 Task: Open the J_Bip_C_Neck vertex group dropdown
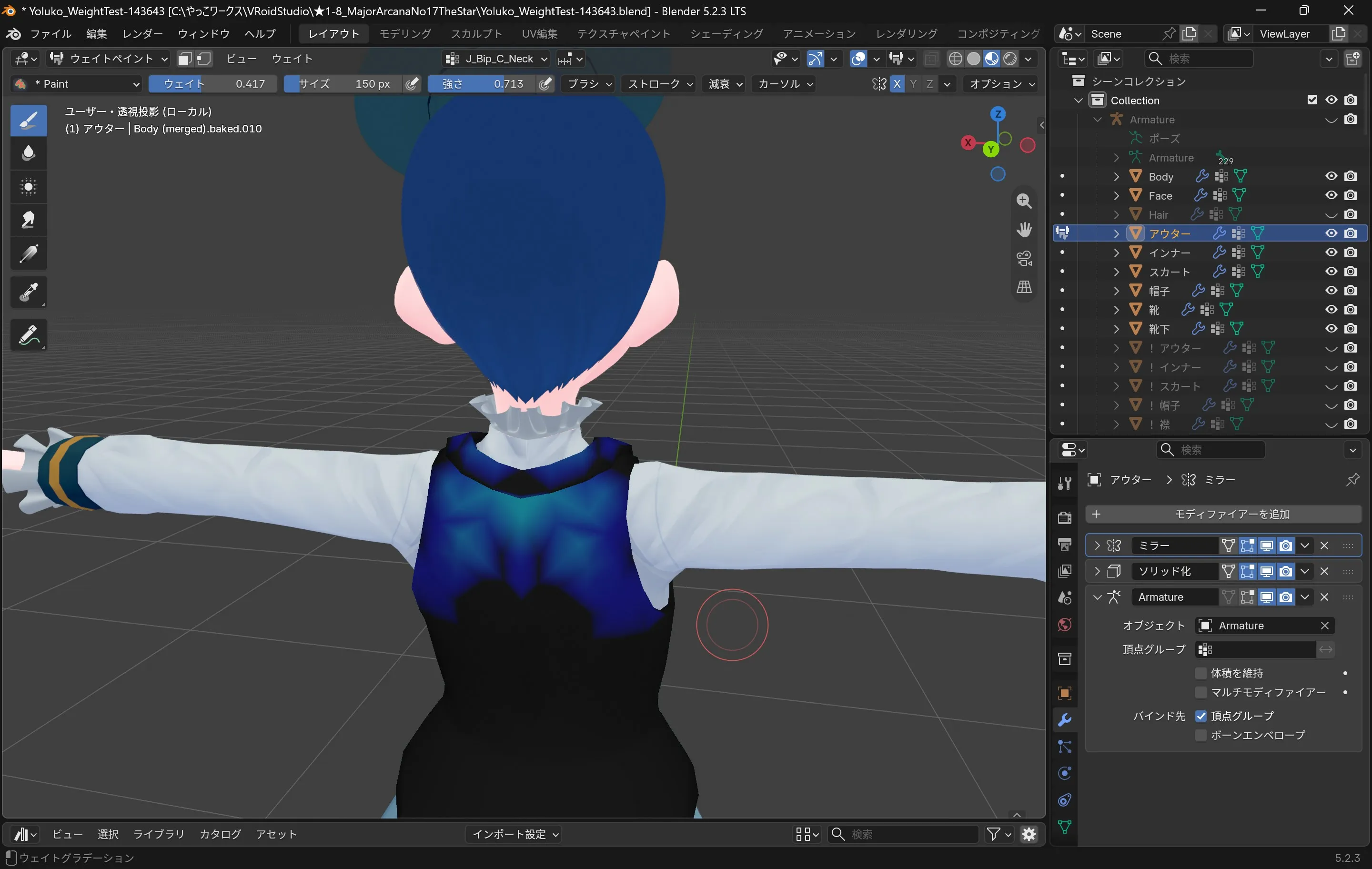coord(497,59)
